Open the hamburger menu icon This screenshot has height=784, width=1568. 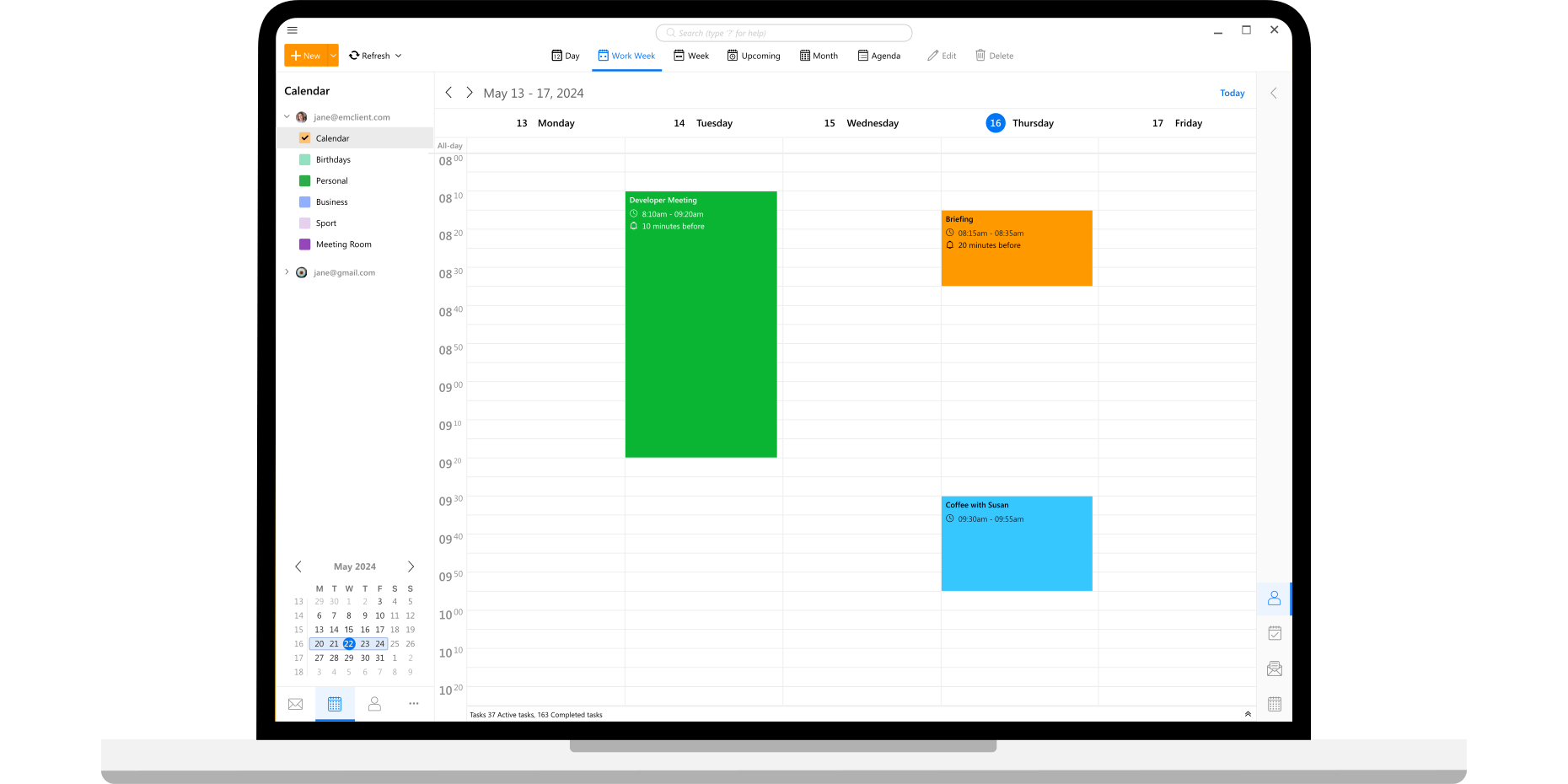click(x=293, y=30)
